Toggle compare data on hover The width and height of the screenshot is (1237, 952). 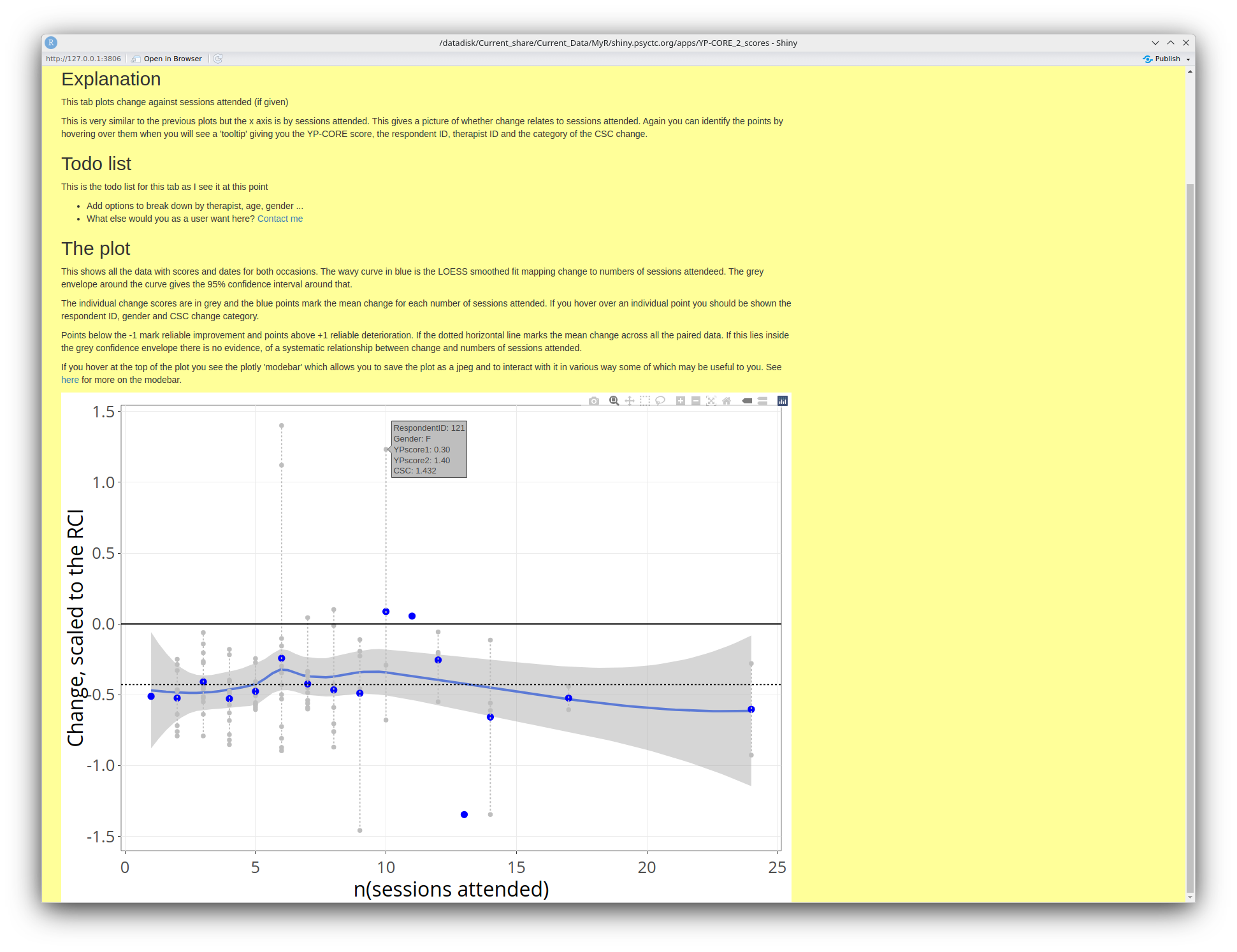pyautogui.click(x=762, y=401)
